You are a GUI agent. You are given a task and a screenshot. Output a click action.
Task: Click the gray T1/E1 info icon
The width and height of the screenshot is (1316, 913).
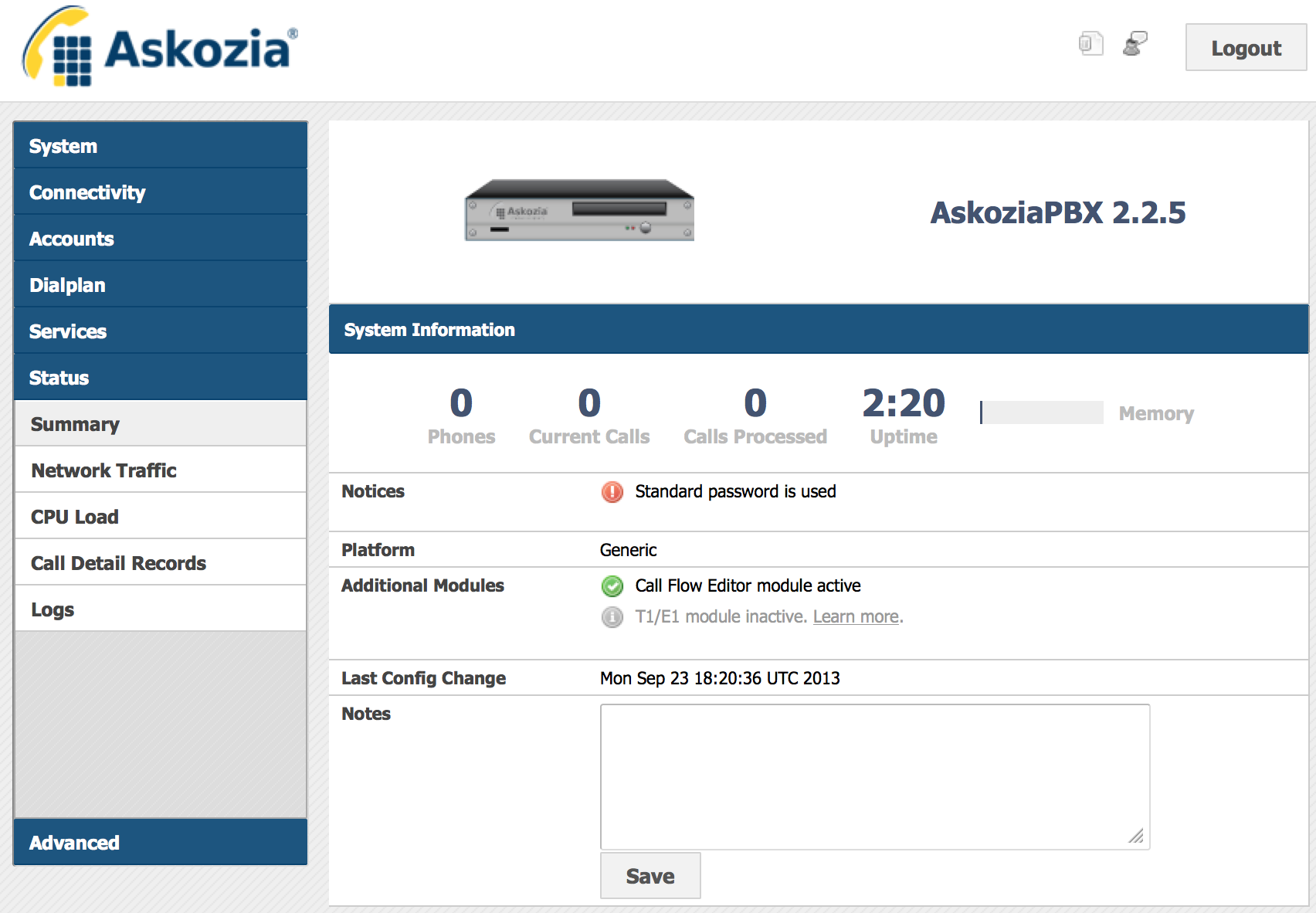pos(612,617)
